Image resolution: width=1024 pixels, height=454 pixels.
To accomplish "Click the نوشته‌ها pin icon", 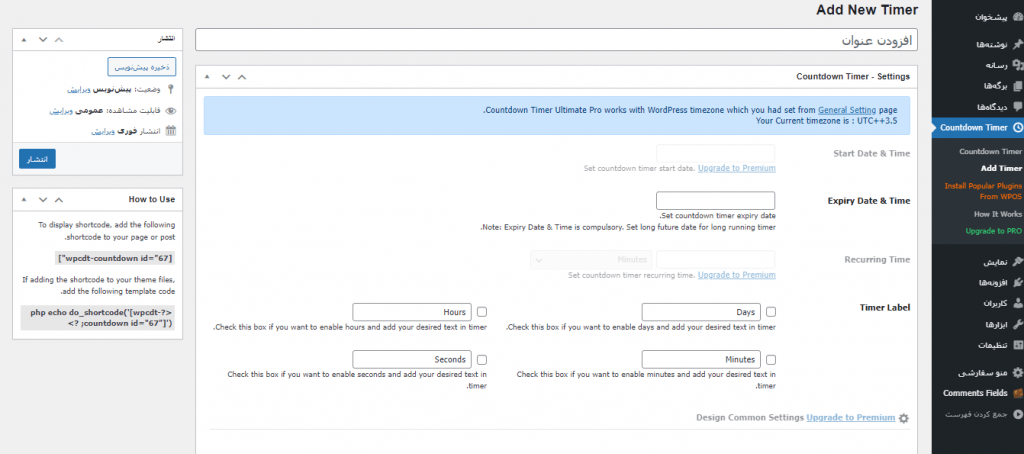I will [1017, 44].
